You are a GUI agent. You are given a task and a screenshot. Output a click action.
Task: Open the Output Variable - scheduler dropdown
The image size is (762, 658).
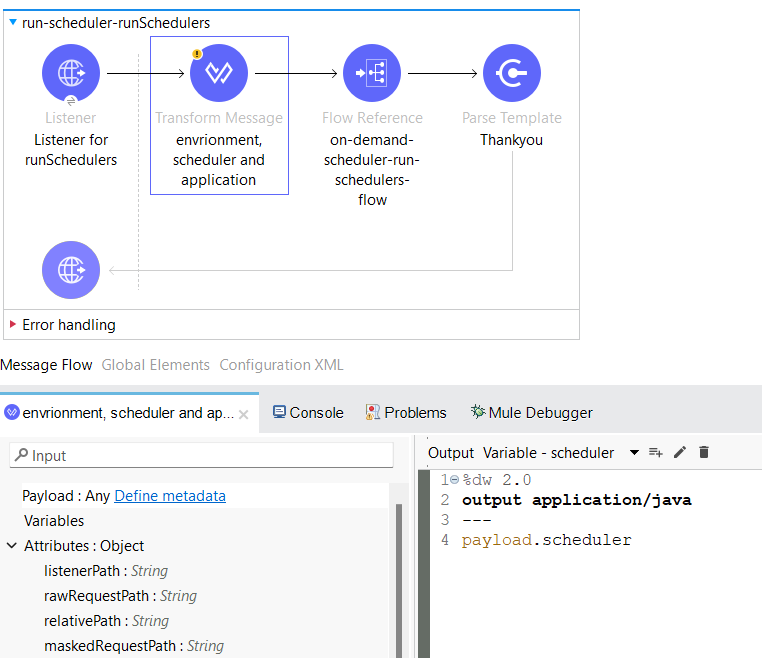pos(634,453)
